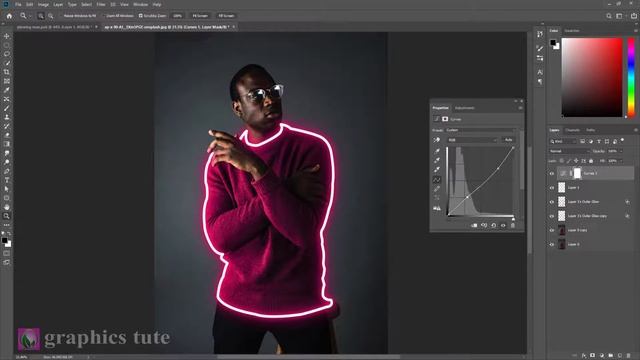Select the Curves 1 layer mask thumbnail
The image size is (640, 360).
pos(577,173)
